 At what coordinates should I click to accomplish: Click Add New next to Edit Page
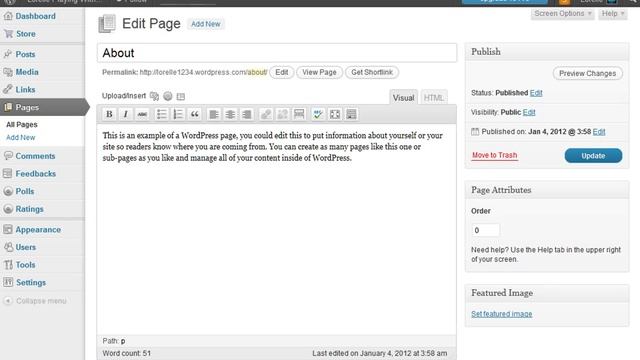pos(206,24)
